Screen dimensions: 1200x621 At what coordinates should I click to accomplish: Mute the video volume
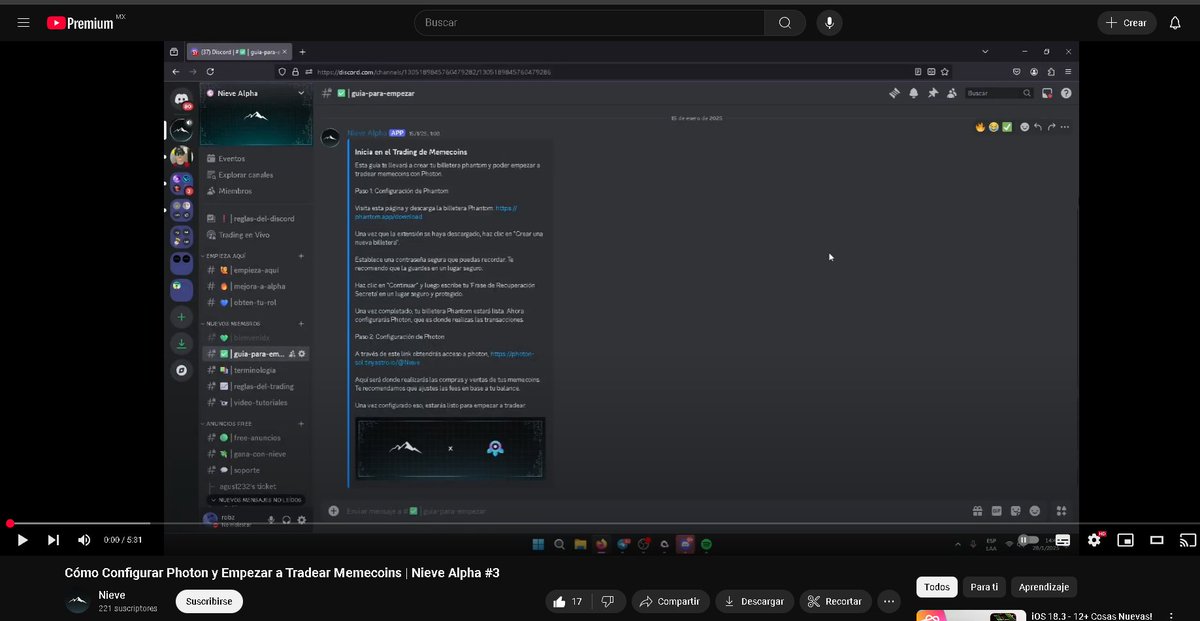84,540
